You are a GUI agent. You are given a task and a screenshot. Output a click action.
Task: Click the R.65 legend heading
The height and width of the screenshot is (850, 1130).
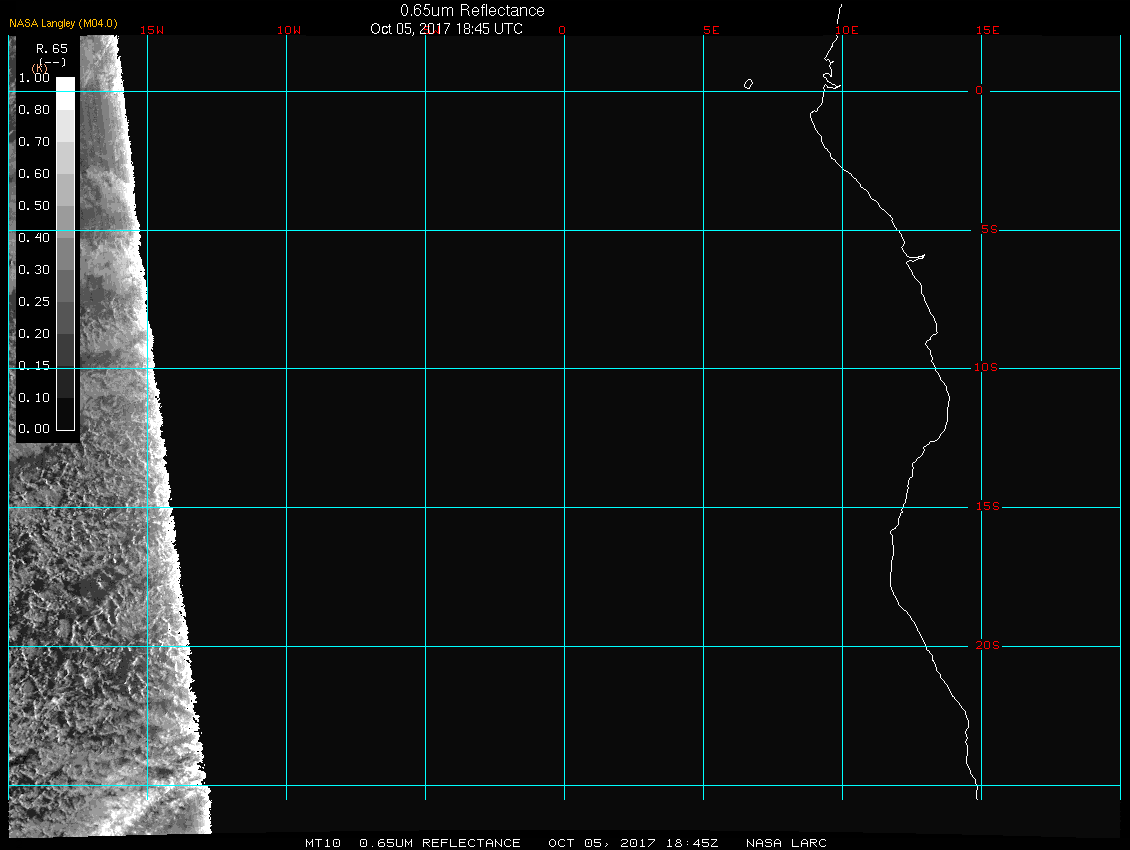tap(51, 48)
